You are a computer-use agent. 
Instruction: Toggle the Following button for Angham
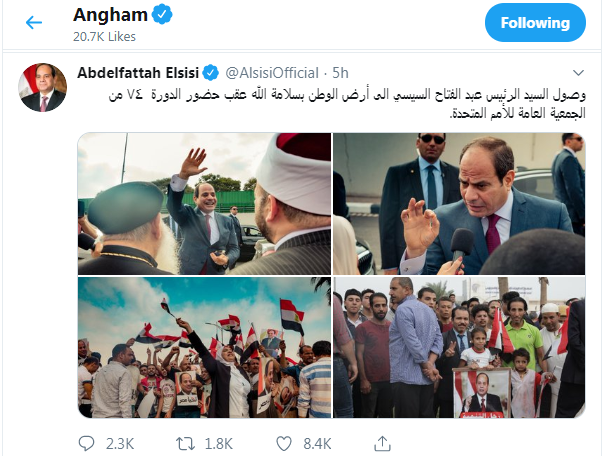(535, 23)
